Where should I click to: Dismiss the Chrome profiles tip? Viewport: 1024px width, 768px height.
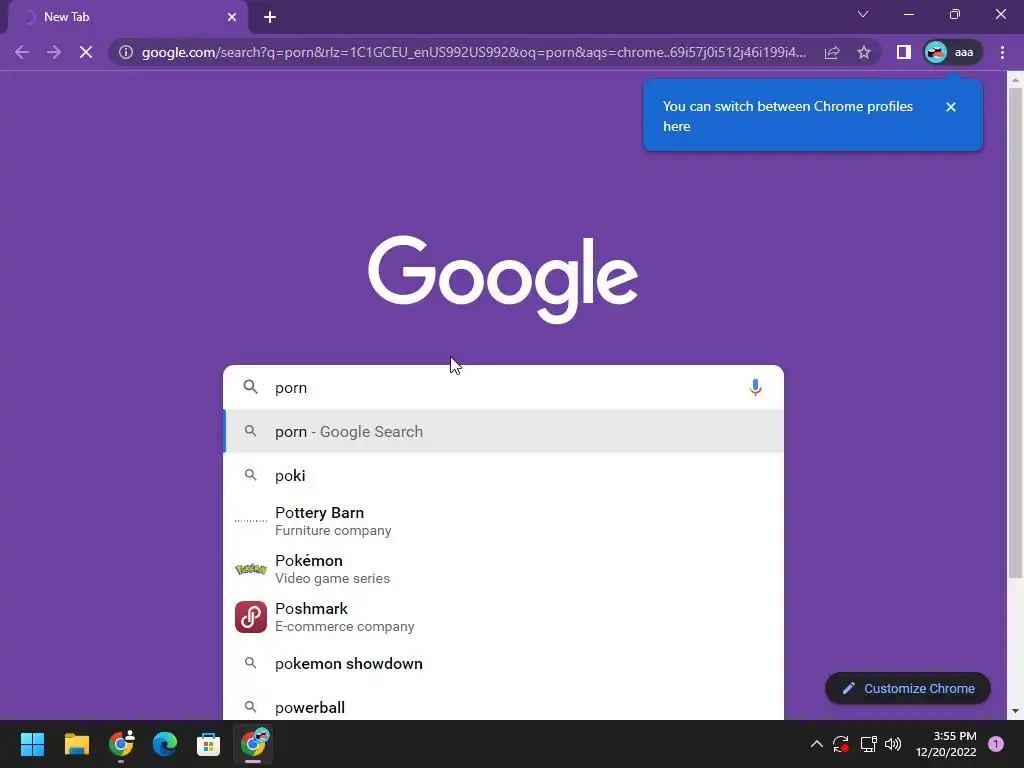pyautogui.click(x=951, y=107)
